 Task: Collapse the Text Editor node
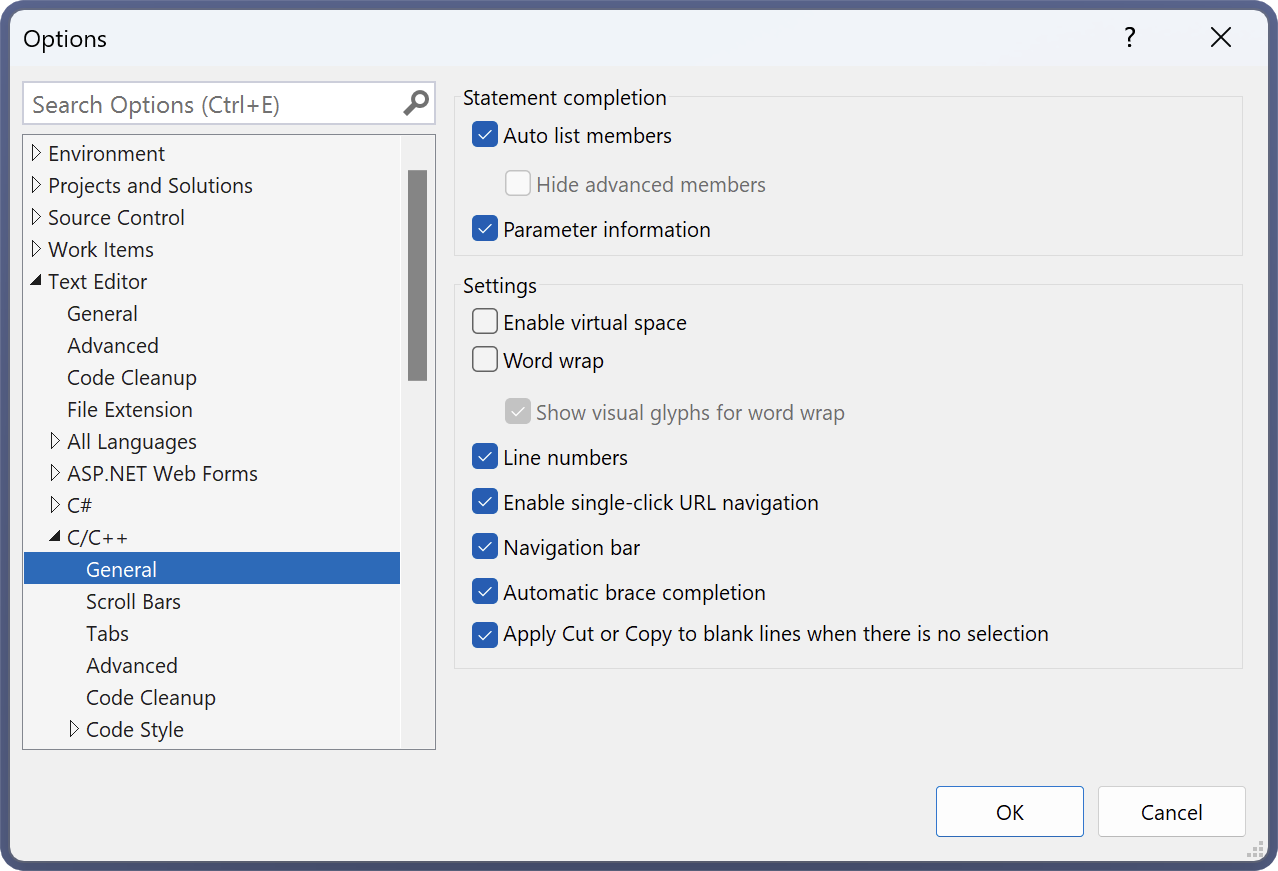tap(37, 281)
